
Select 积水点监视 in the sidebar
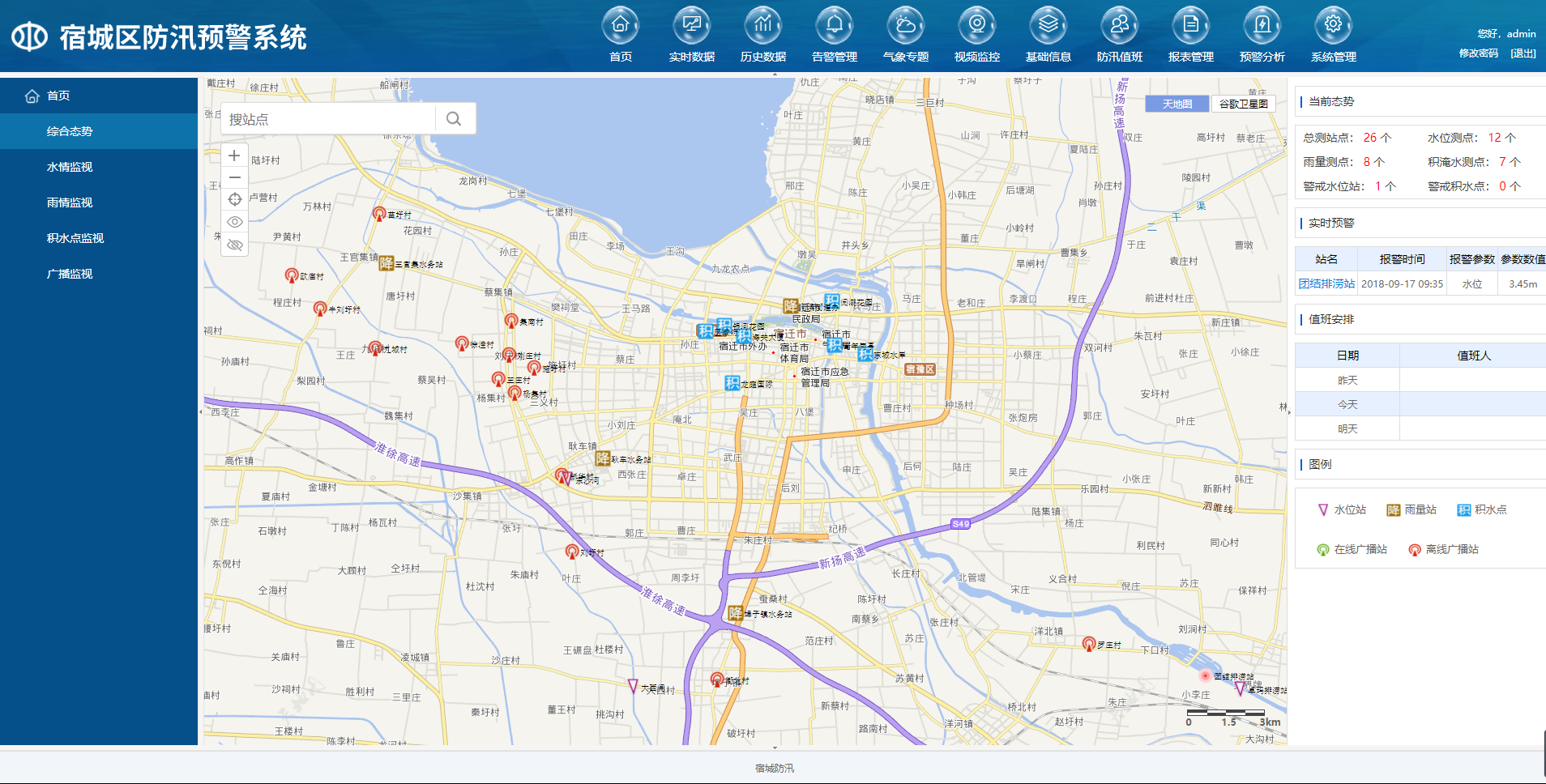coord(75,238)
